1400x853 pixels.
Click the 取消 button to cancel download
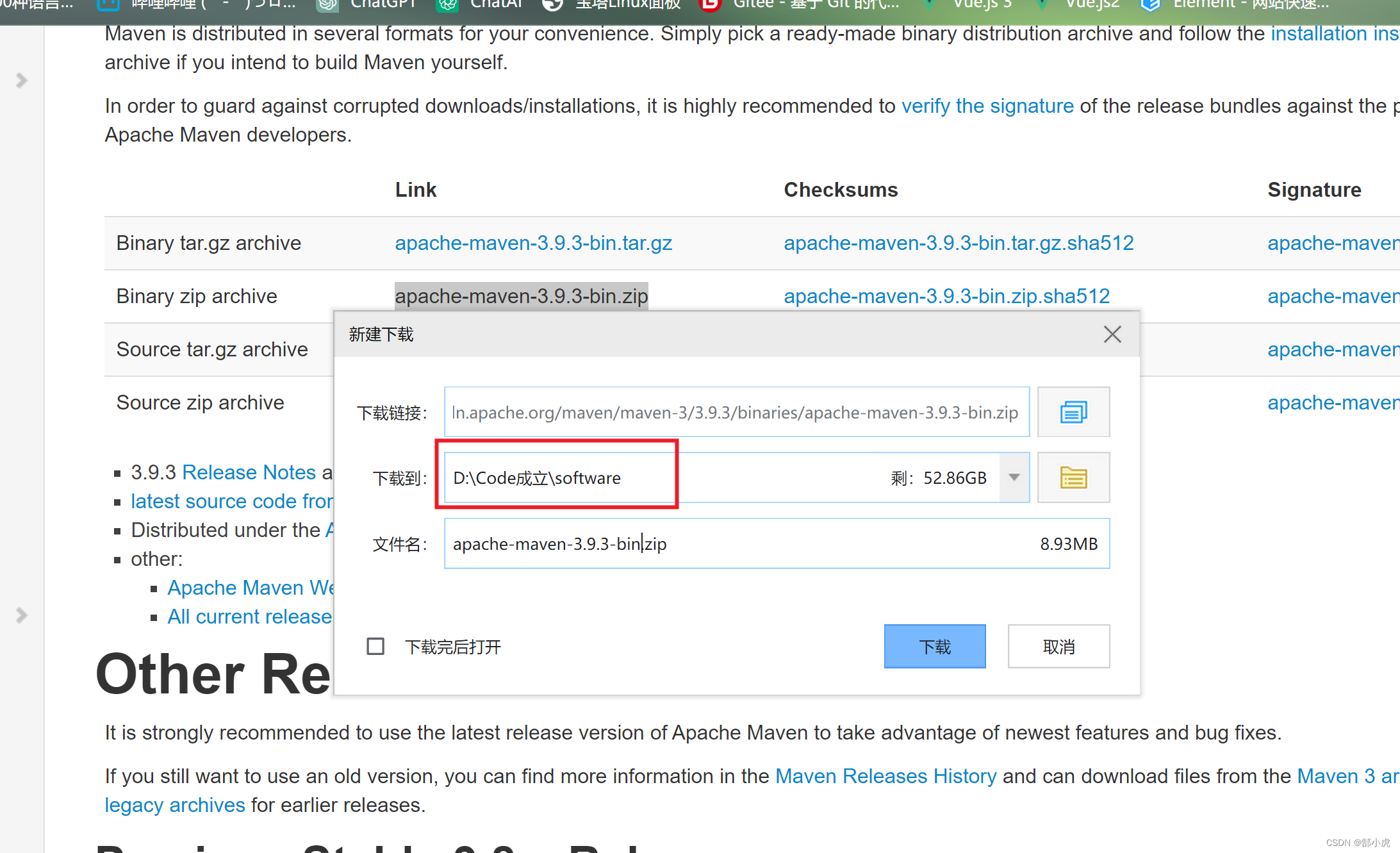pos(1058,646)
